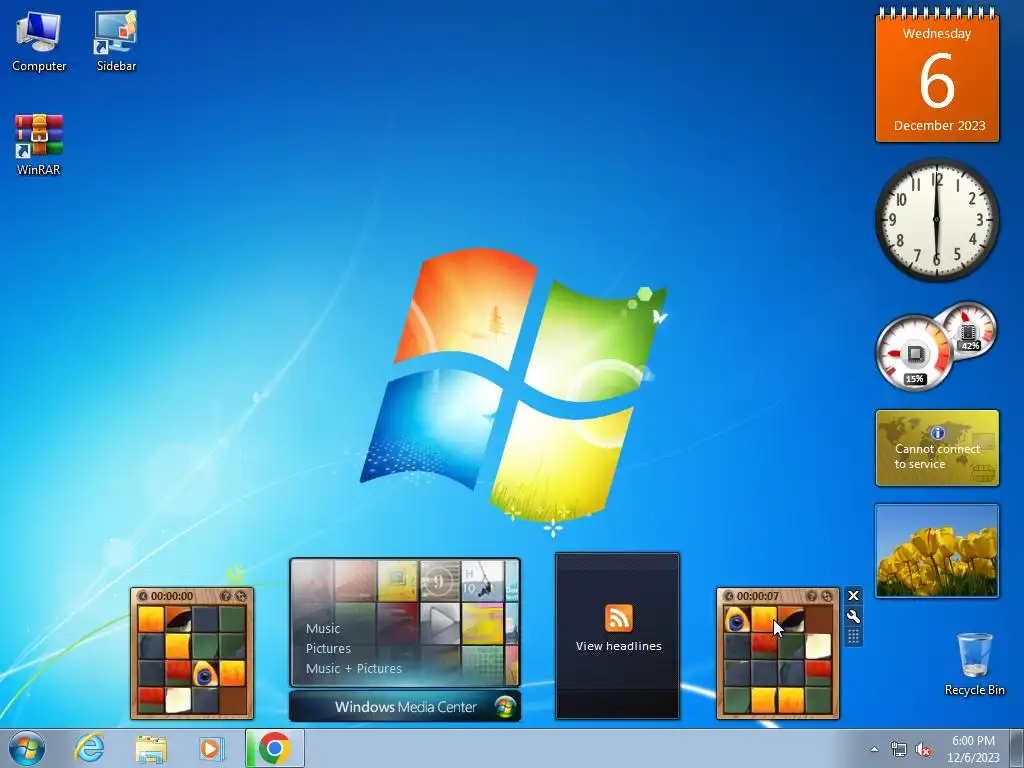Image resolution: width=1024 pixels, height=768 pixels.
Task: Select the Sidebar shortcut icon
Action: [116, 41]
